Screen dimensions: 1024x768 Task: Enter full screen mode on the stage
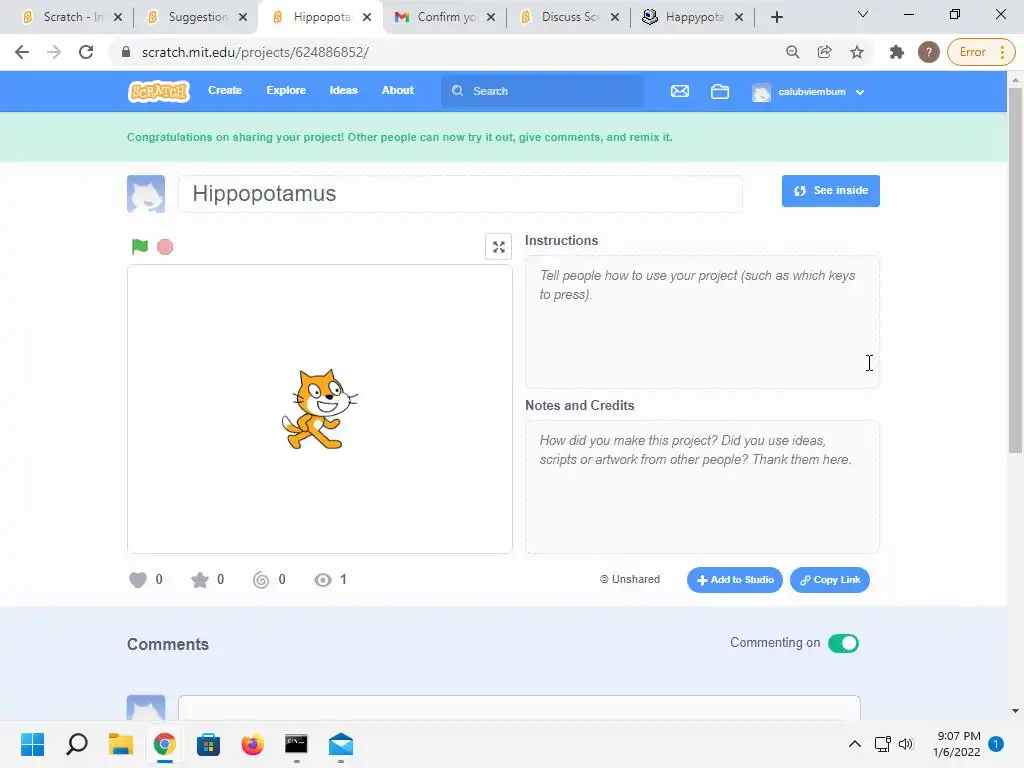(x=498, y=247)
